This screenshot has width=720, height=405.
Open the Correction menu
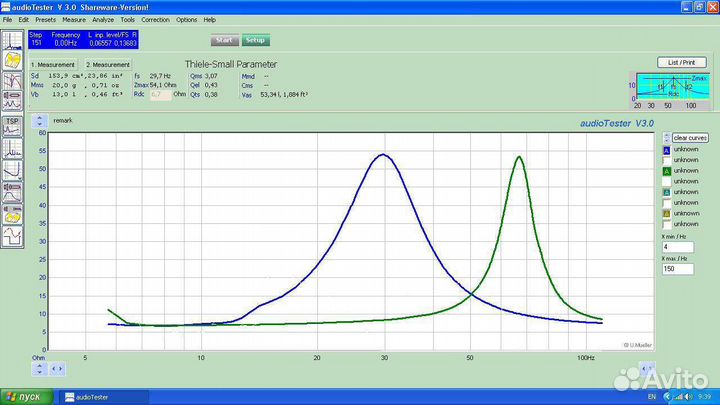[155, 20]
